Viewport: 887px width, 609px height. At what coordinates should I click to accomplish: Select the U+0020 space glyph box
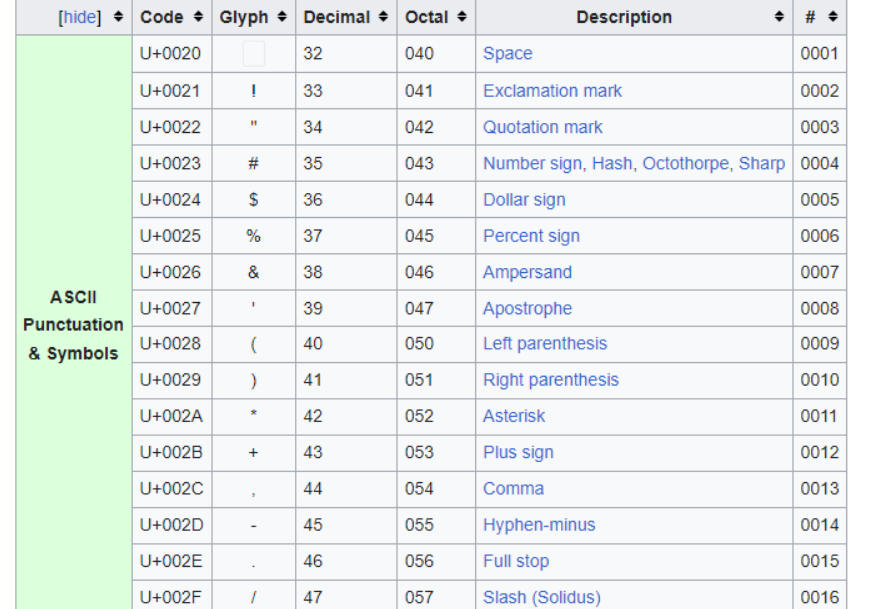253,54
